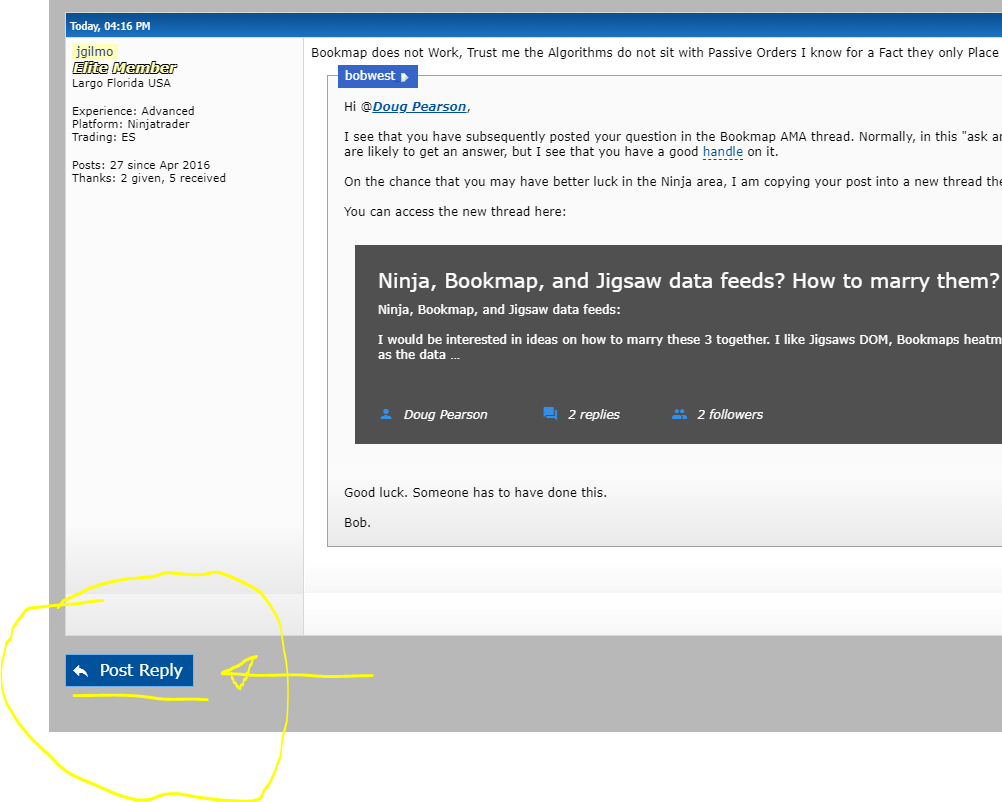Click the Elite Member badge
This screenshot has height=802, width=1002.
point(125,68)
